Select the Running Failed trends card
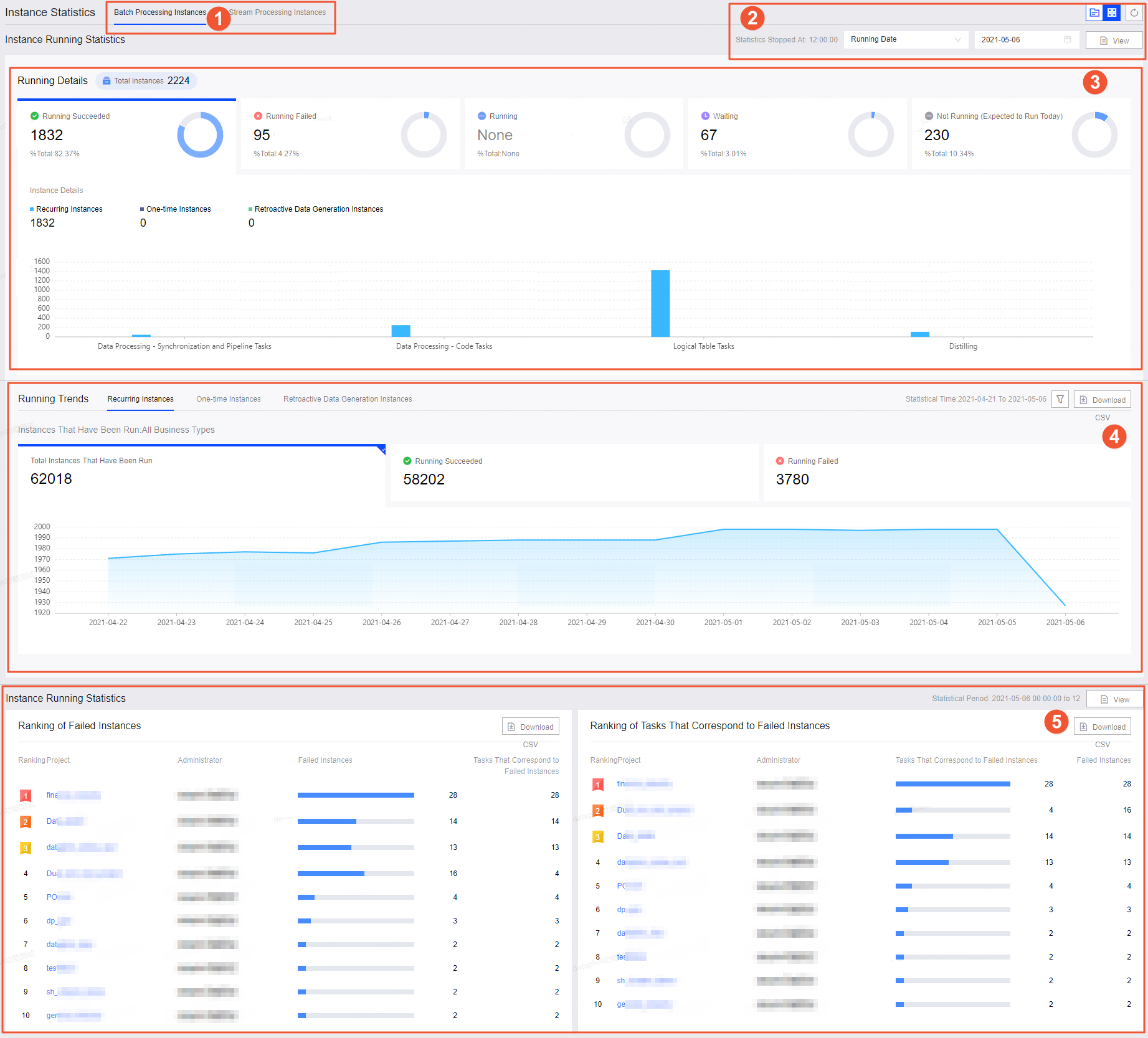Viewport: 1148px width, 1038px height. pos(947,472)
